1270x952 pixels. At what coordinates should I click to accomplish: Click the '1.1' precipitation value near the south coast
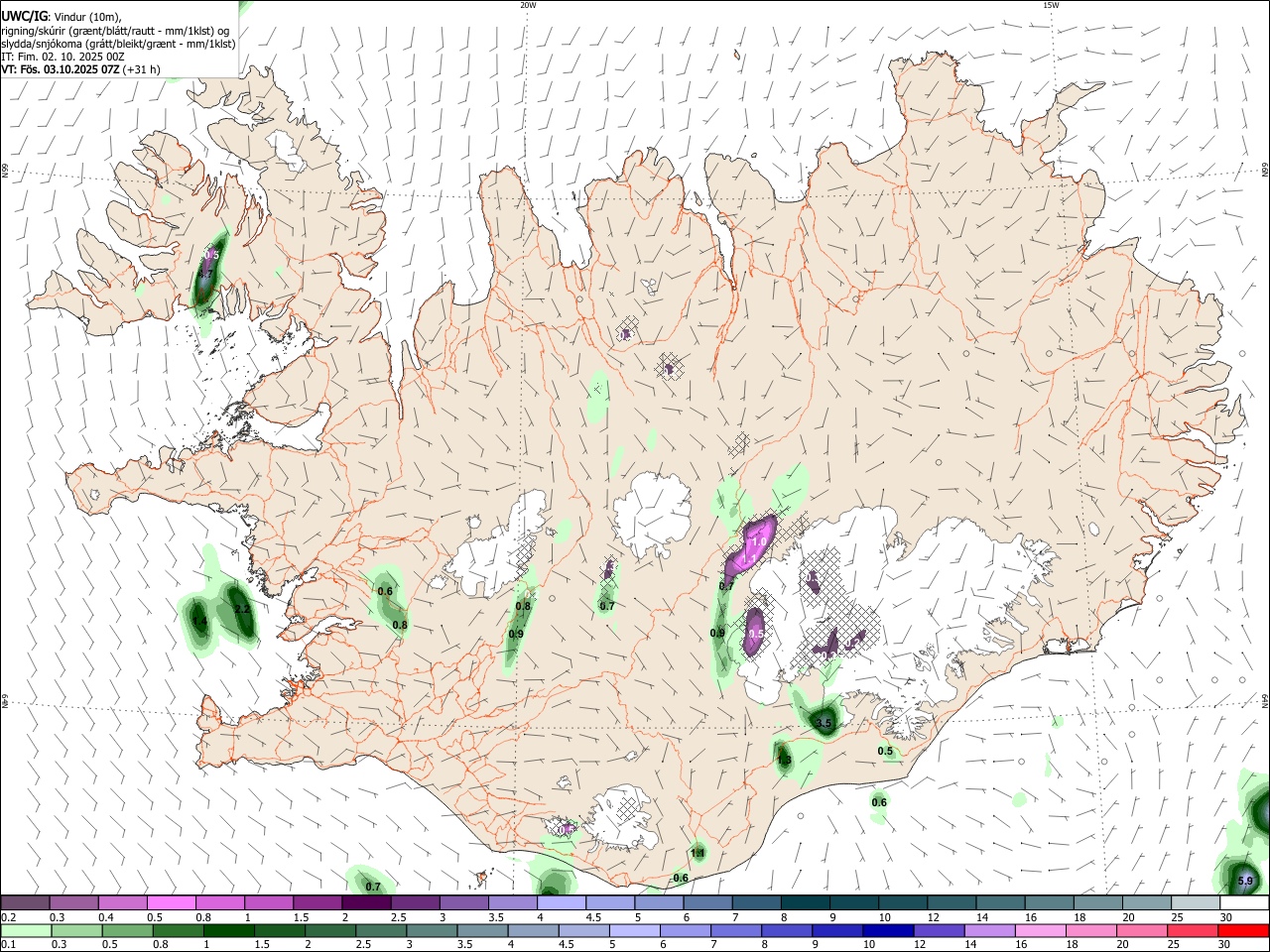(698, 853)
